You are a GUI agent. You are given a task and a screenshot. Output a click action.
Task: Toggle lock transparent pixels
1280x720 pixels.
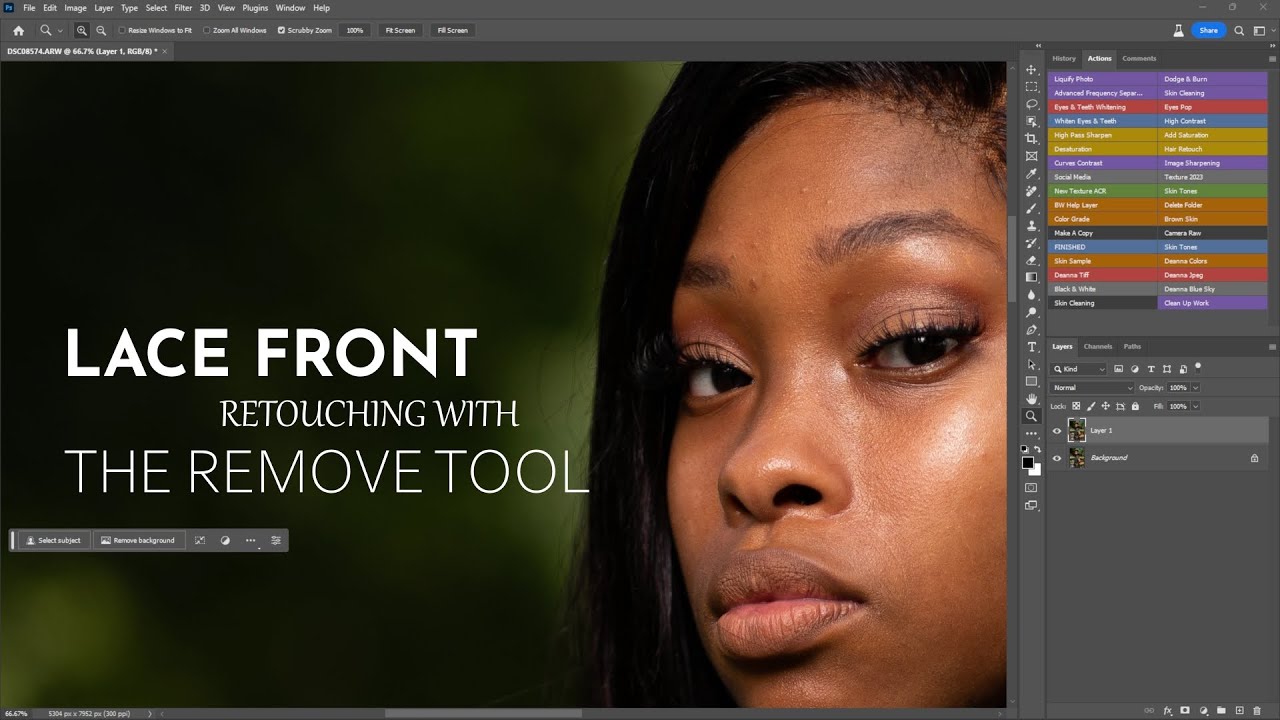pyautogui.click(x=1076, y=406)
